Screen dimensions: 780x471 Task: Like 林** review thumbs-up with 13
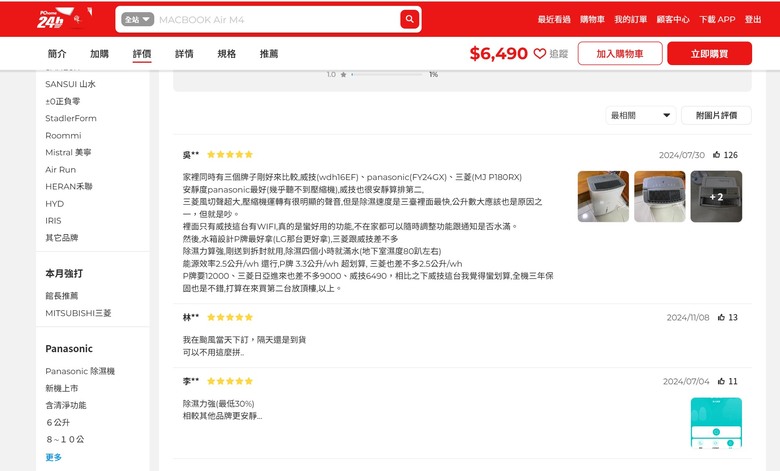[x=721, y=317]
